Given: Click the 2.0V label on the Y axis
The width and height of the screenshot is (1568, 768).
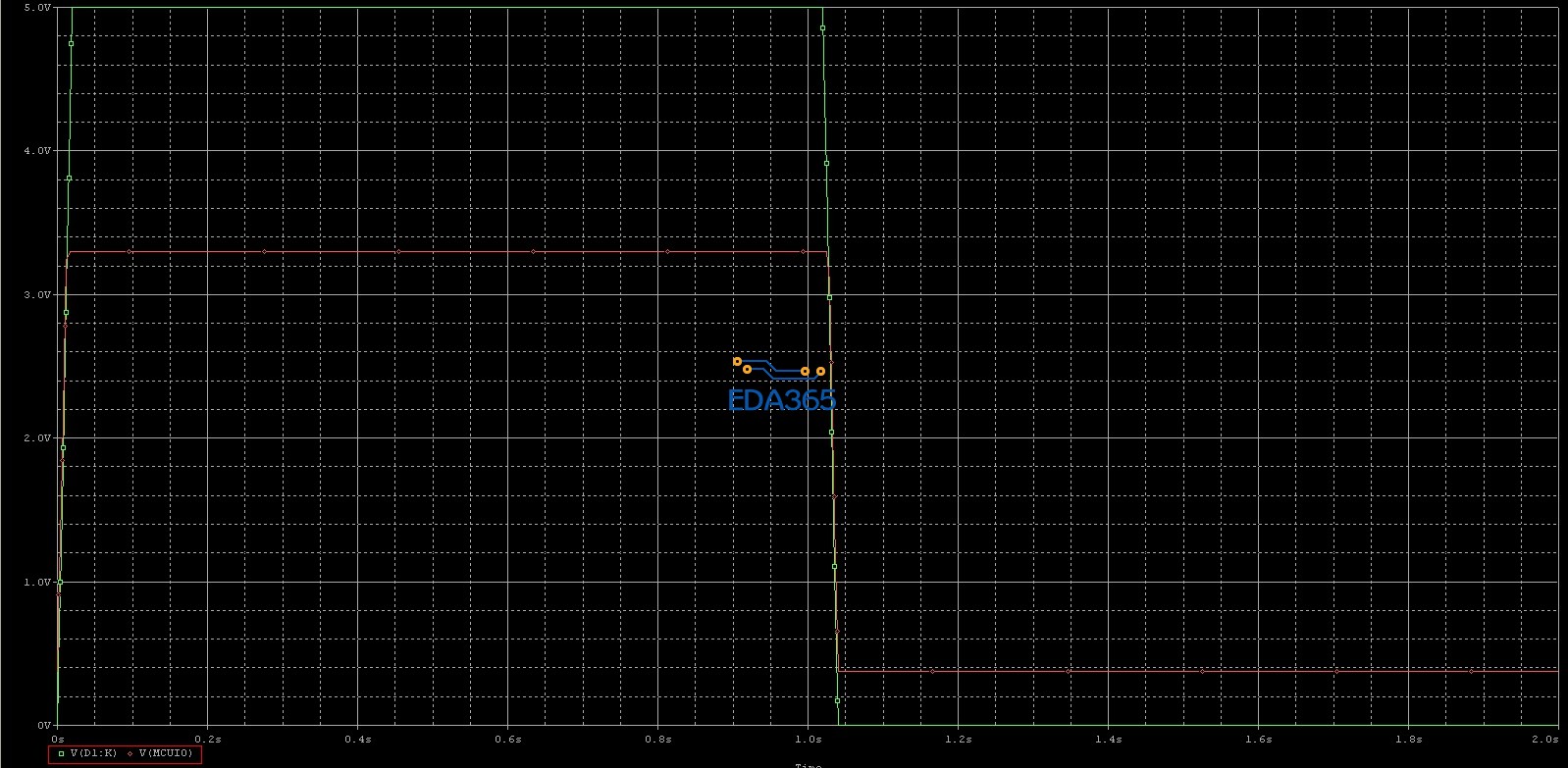Looking at the screenshot, I should (37, 438).
